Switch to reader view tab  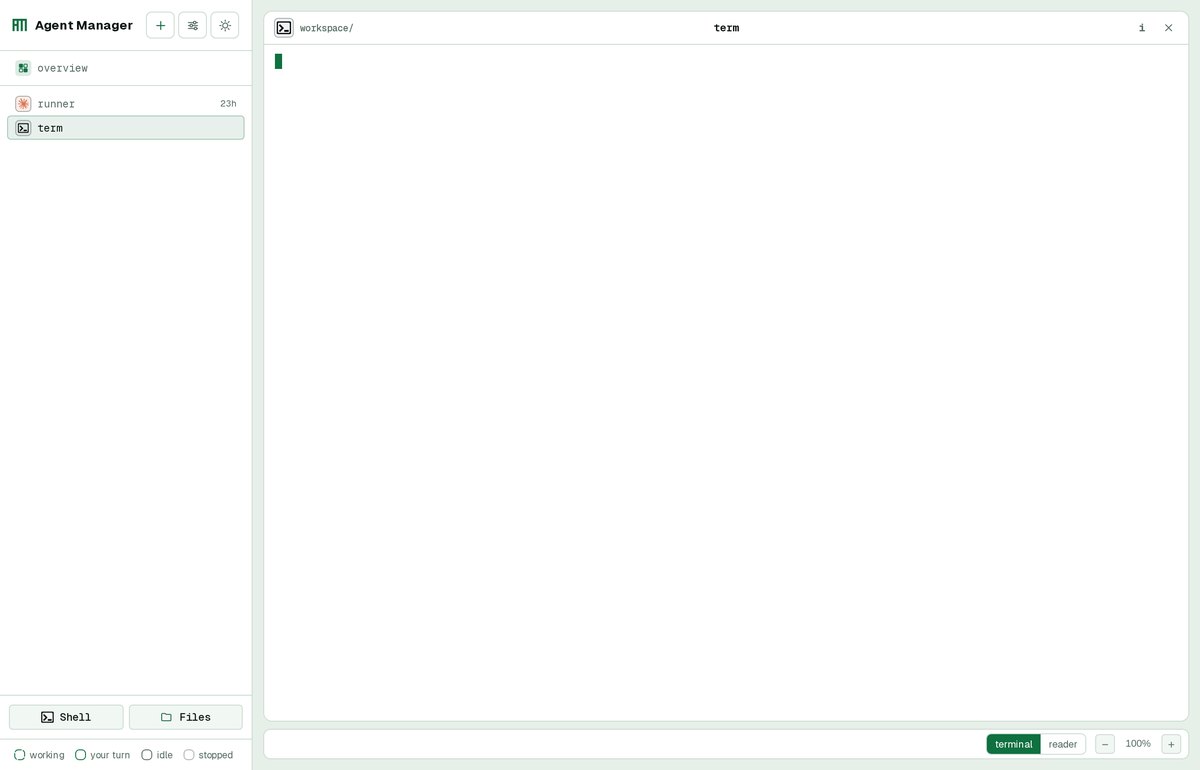click(x=1063, y=744)
